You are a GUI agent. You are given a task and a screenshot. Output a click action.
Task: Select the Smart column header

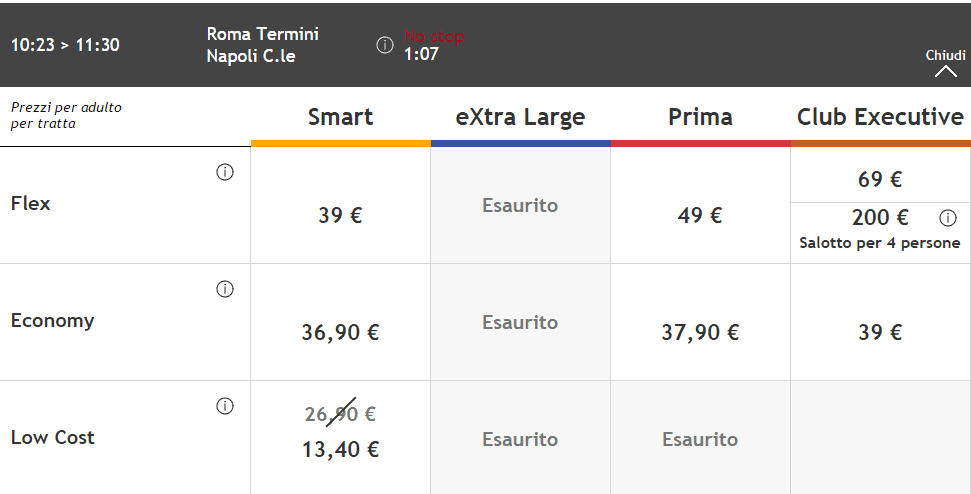341,117
